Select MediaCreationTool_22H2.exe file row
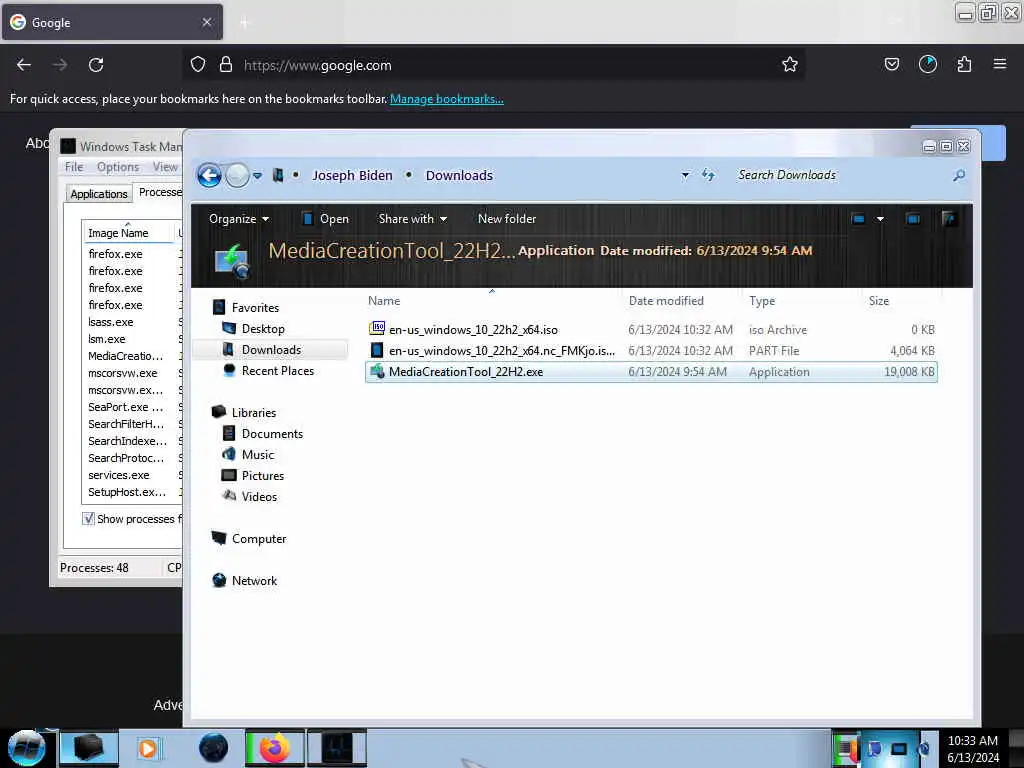 click(x=652, y=372)
